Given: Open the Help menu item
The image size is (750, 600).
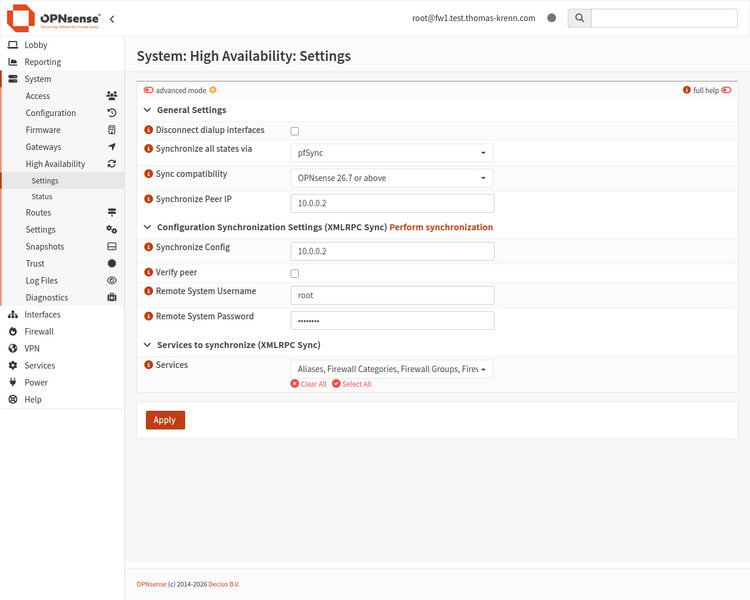Looking at the screenshot, I should click(x=62, y=400).
